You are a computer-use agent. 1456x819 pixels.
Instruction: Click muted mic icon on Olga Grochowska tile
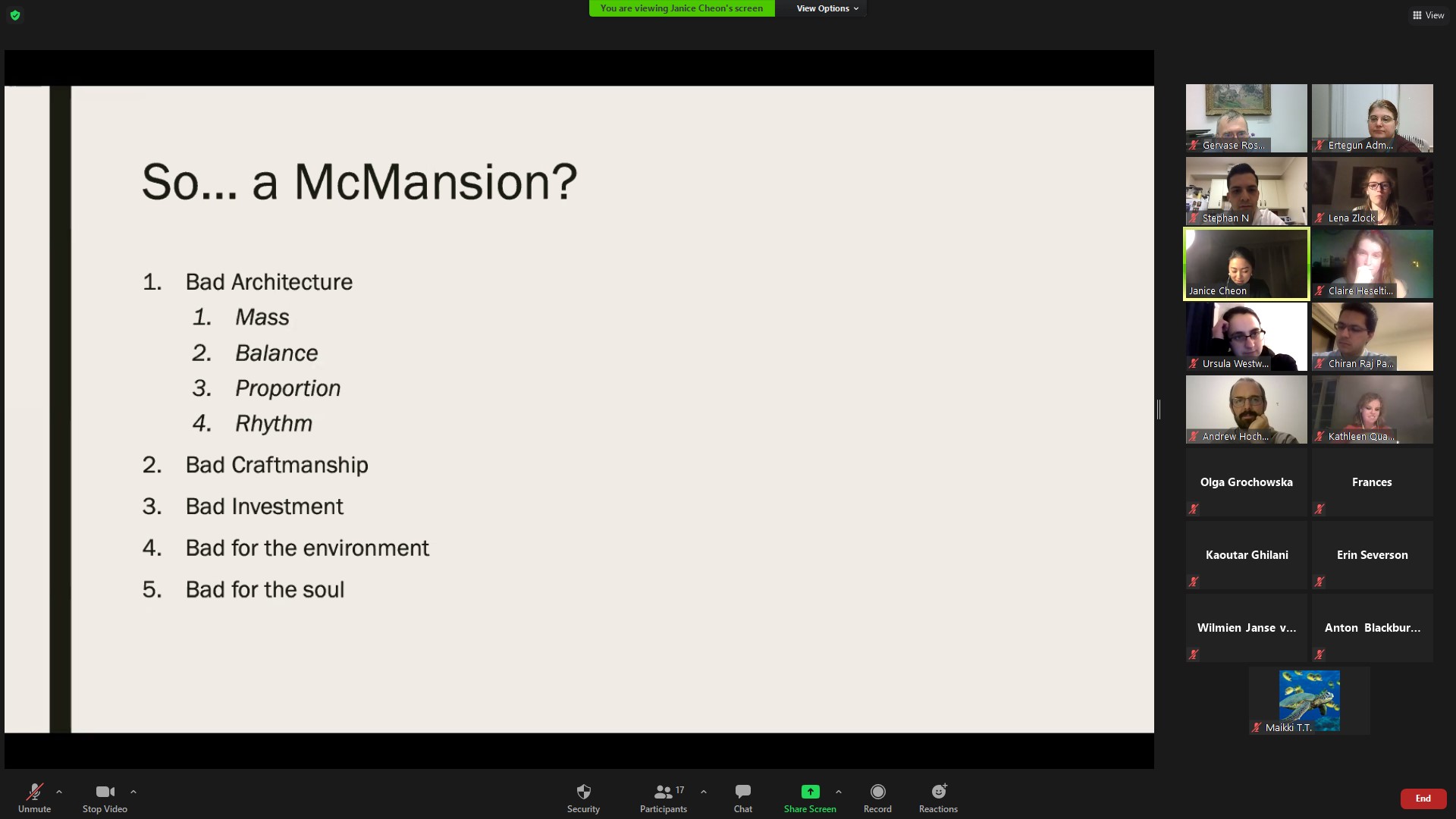(x=1194, y=509)
